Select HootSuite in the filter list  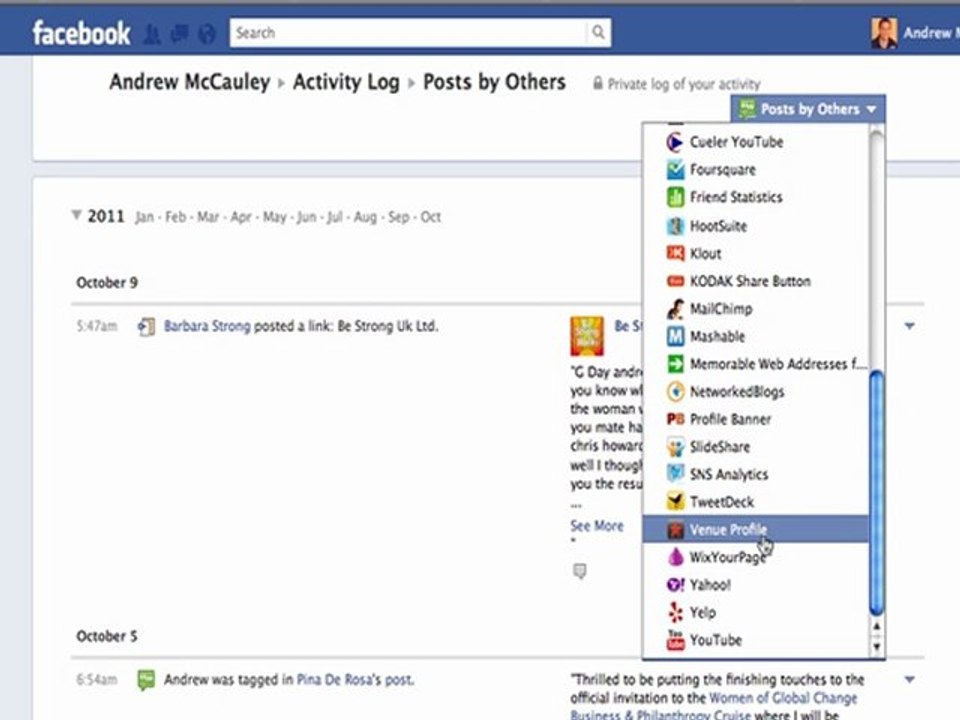[756, 226]
